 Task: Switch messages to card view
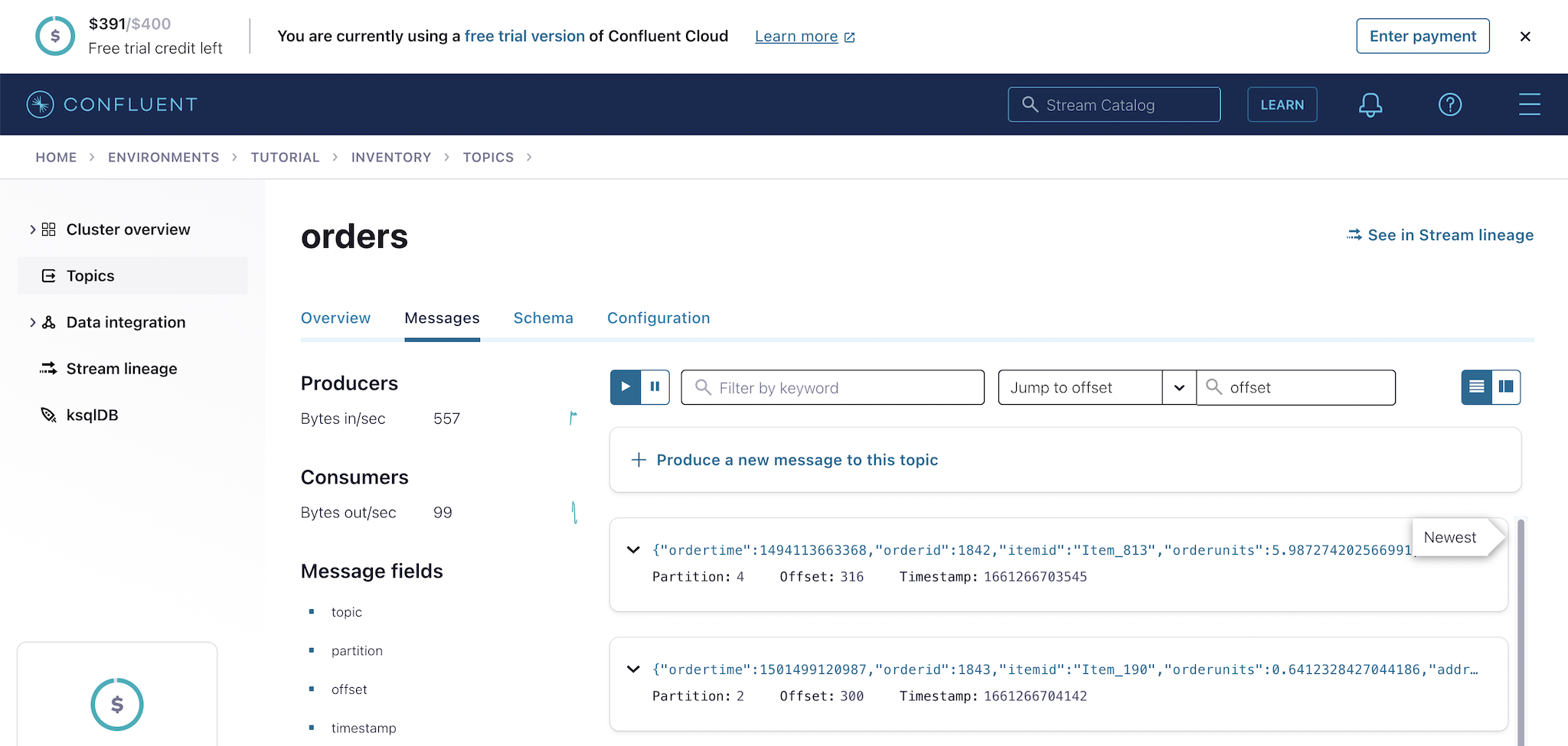(1505, 387)
